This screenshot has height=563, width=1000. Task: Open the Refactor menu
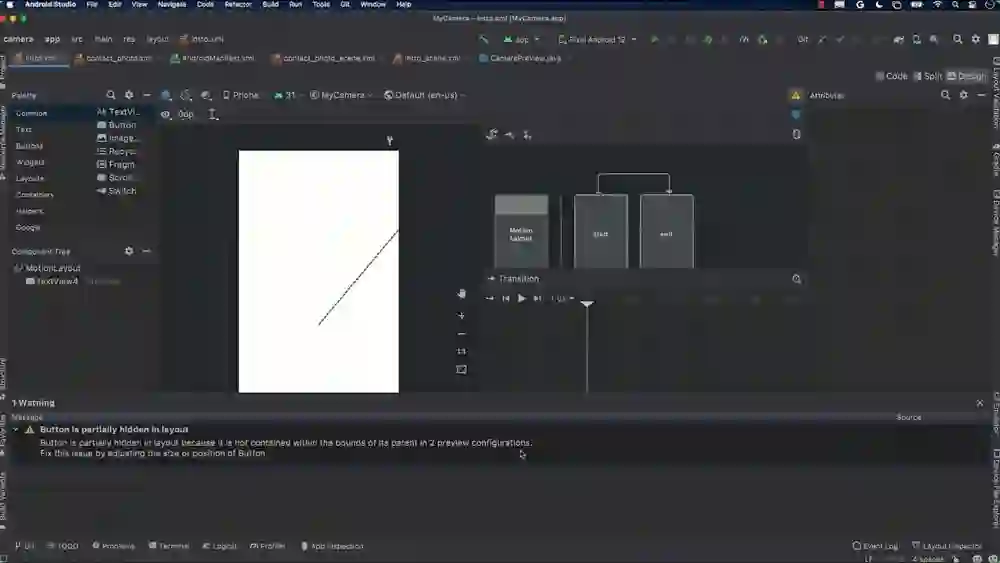coord(238,5)
